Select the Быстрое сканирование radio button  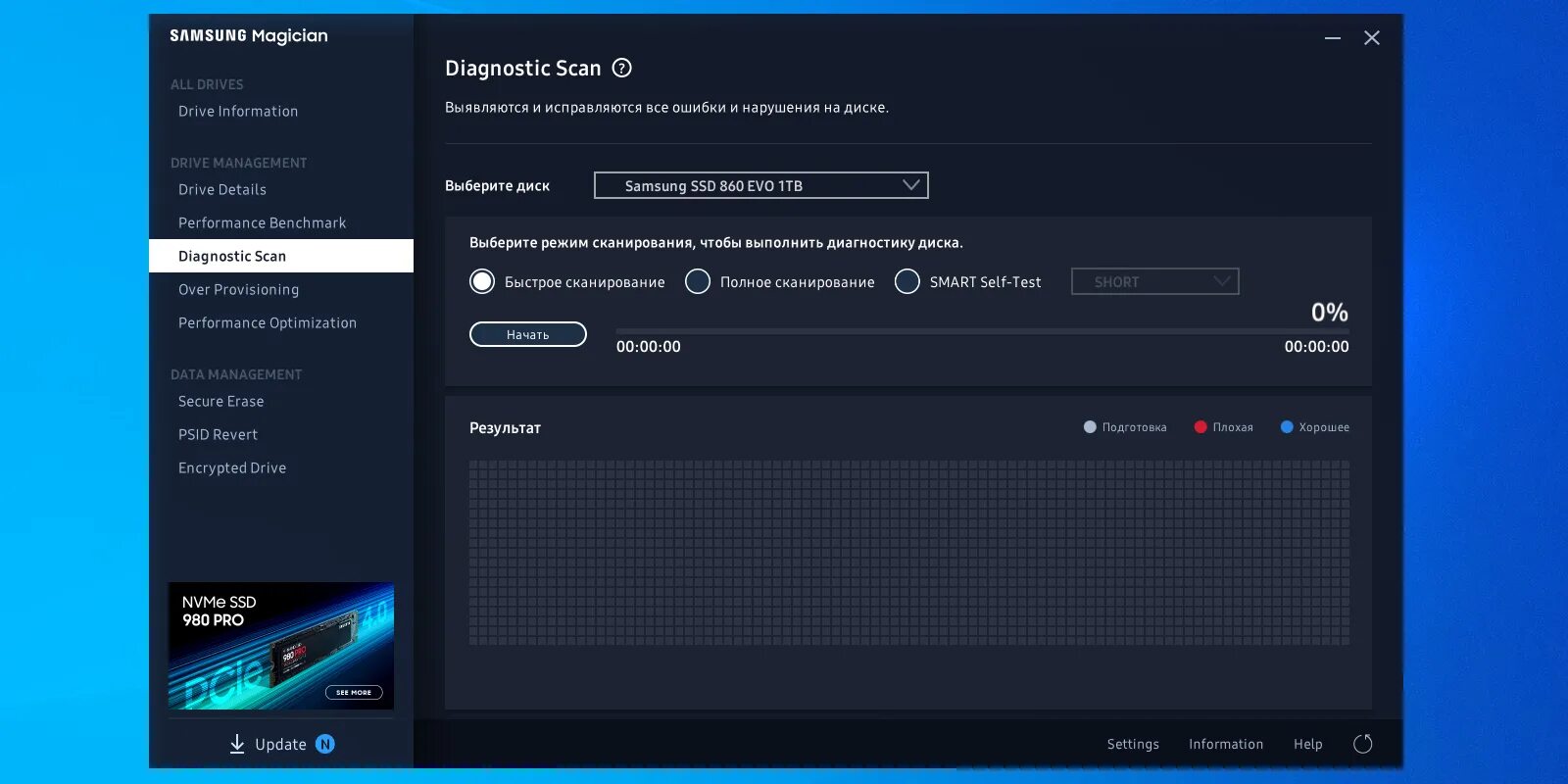(x=482, y=281)
